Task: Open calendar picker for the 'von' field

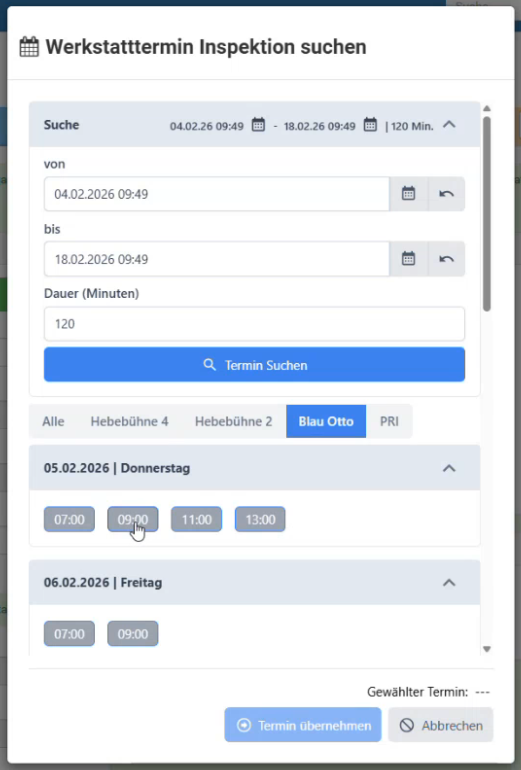Action: pos(409,193)
